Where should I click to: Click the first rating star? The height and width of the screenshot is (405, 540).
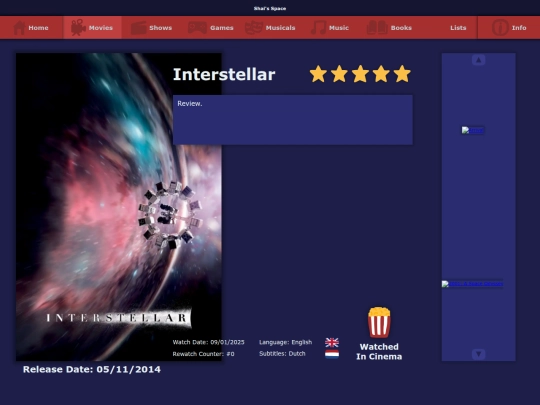[x=318, y=74]
